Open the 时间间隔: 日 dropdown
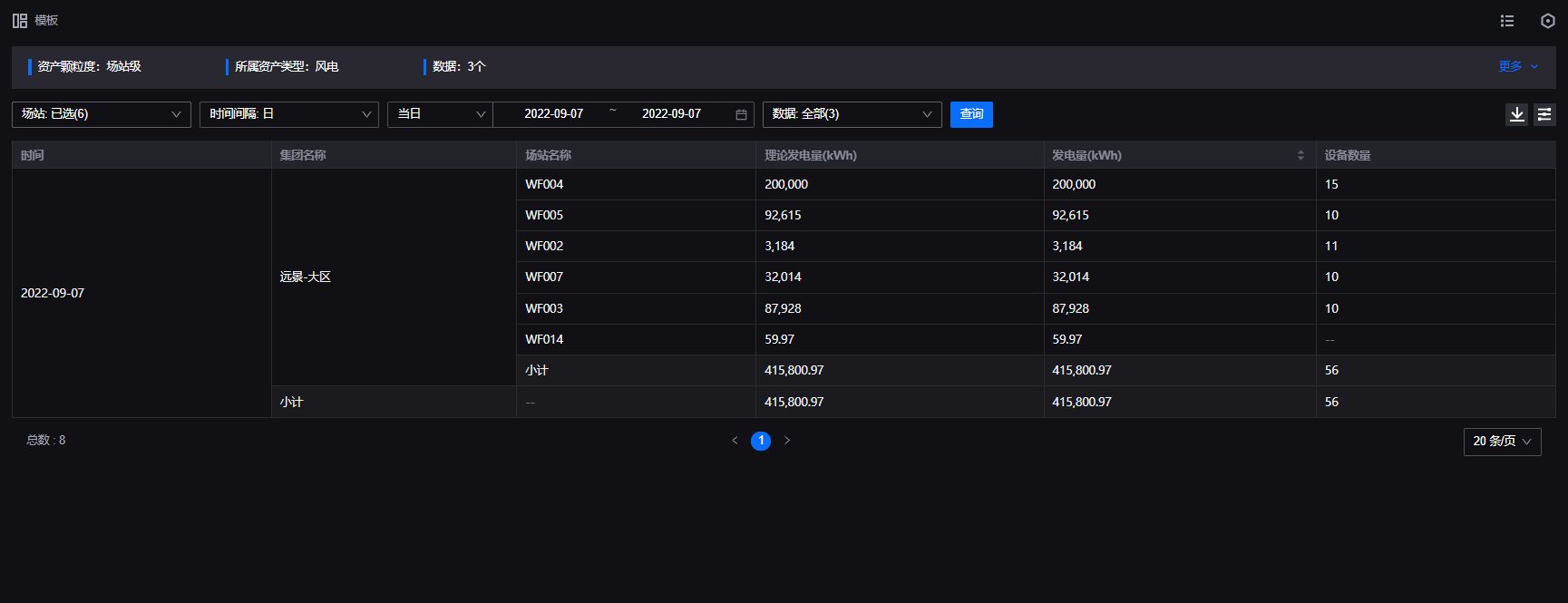1568x603 pixels. click(289, 114)
